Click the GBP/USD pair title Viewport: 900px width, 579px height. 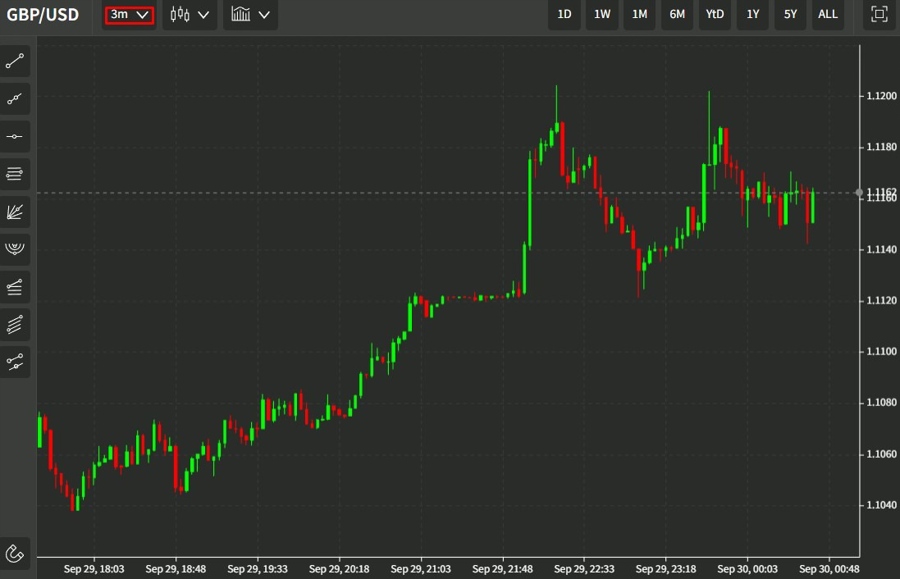[x=42, y=14]
